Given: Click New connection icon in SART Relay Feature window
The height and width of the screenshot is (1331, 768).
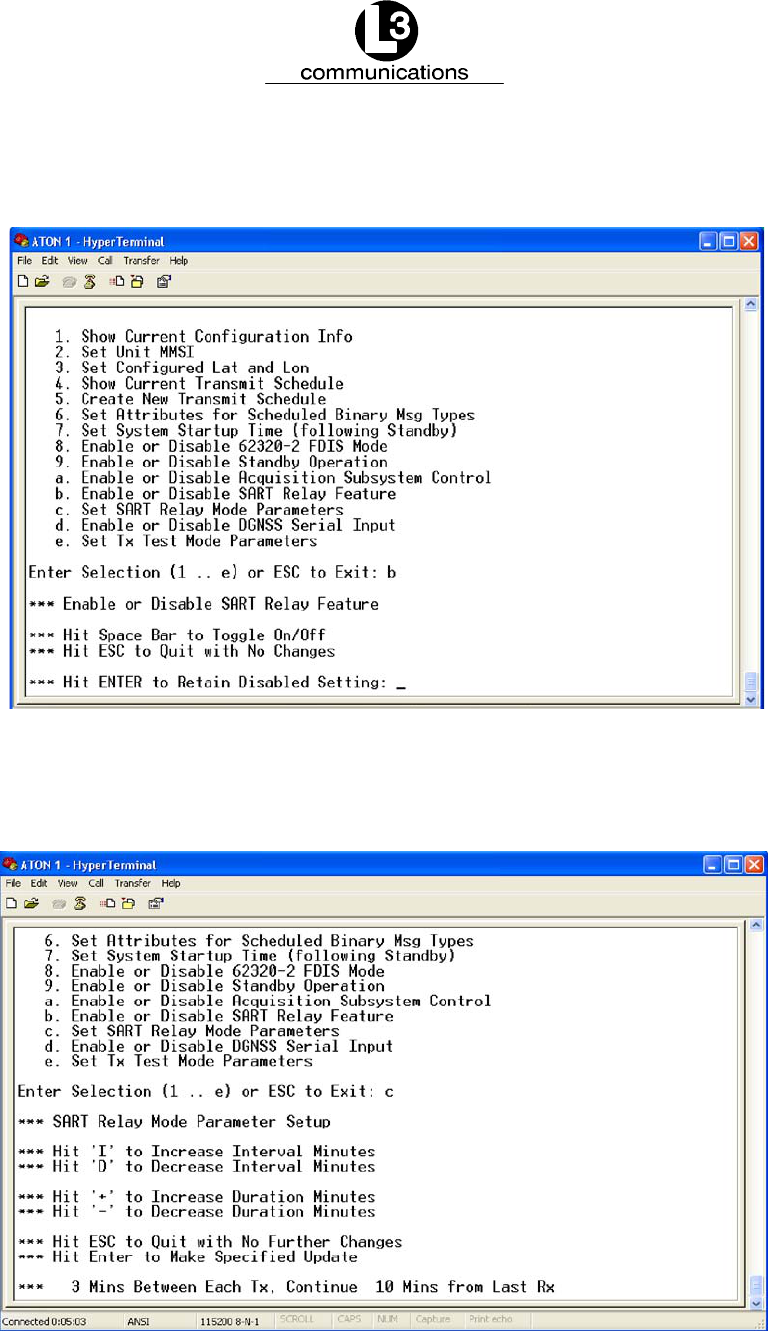Looking at the screenshot, I should (22, 281).
